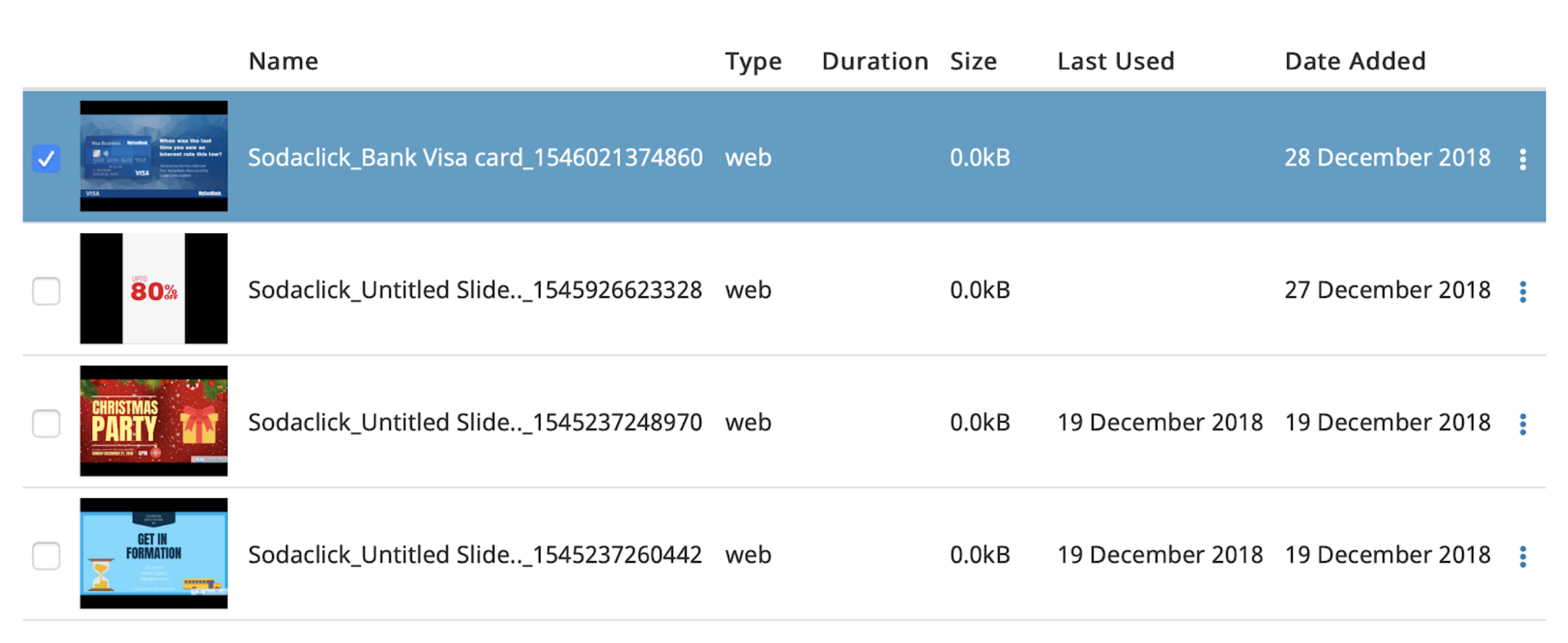Open three-dot menu for Bank Visa card row
The image size is (1568, 643).
(x=1523, y=160)
